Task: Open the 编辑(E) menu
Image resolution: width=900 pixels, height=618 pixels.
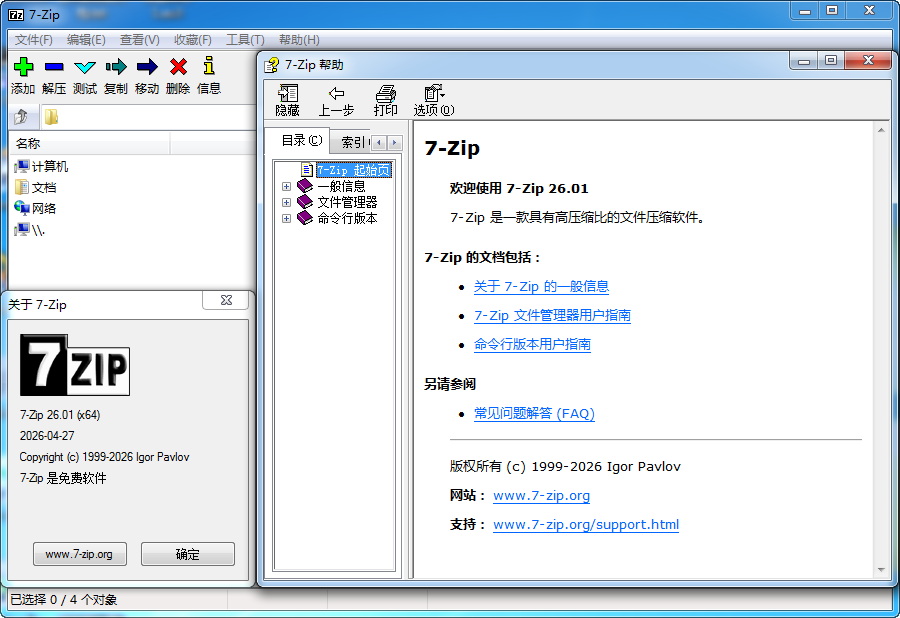Action: (x=86, y=40)
